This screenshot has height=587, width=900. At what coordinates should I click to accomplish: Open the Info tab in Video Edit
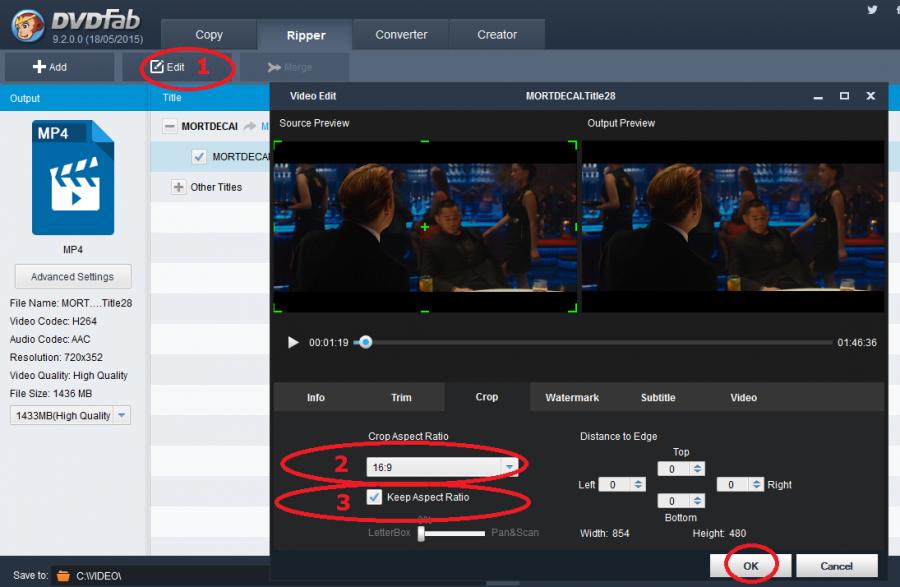[316, 398]
